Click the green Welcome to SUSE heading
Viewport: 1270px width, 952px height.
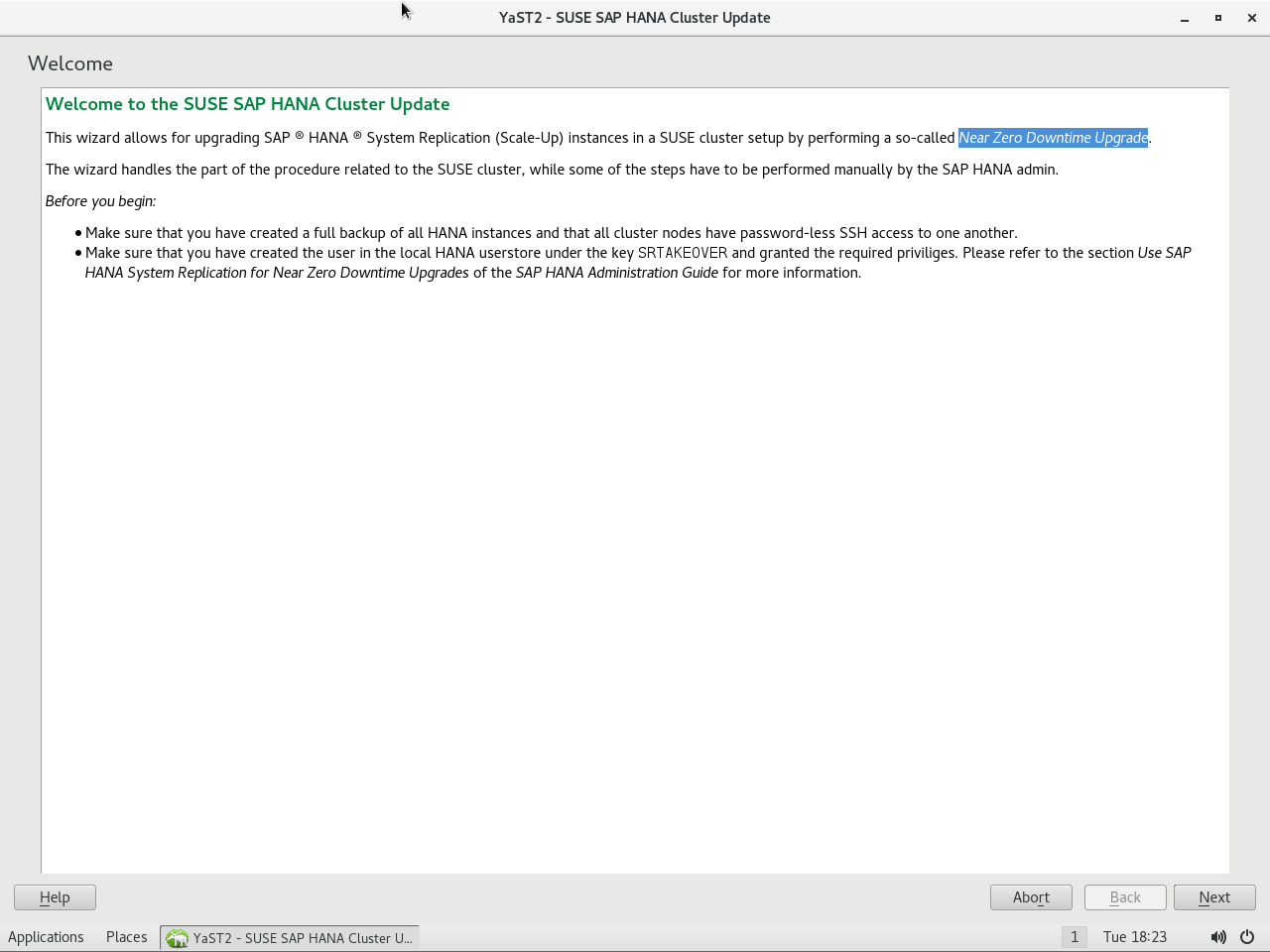[247, 104]
